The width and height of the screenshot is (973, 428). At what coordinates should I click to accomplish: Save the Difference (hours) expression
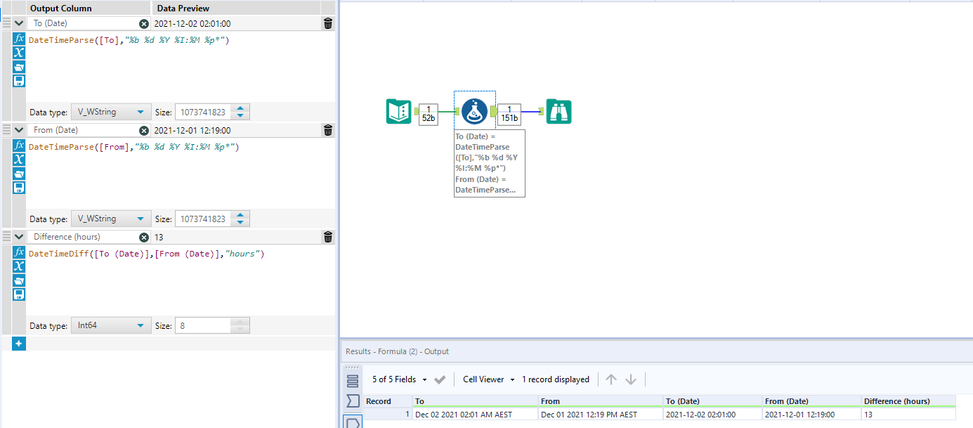point(19,295)
